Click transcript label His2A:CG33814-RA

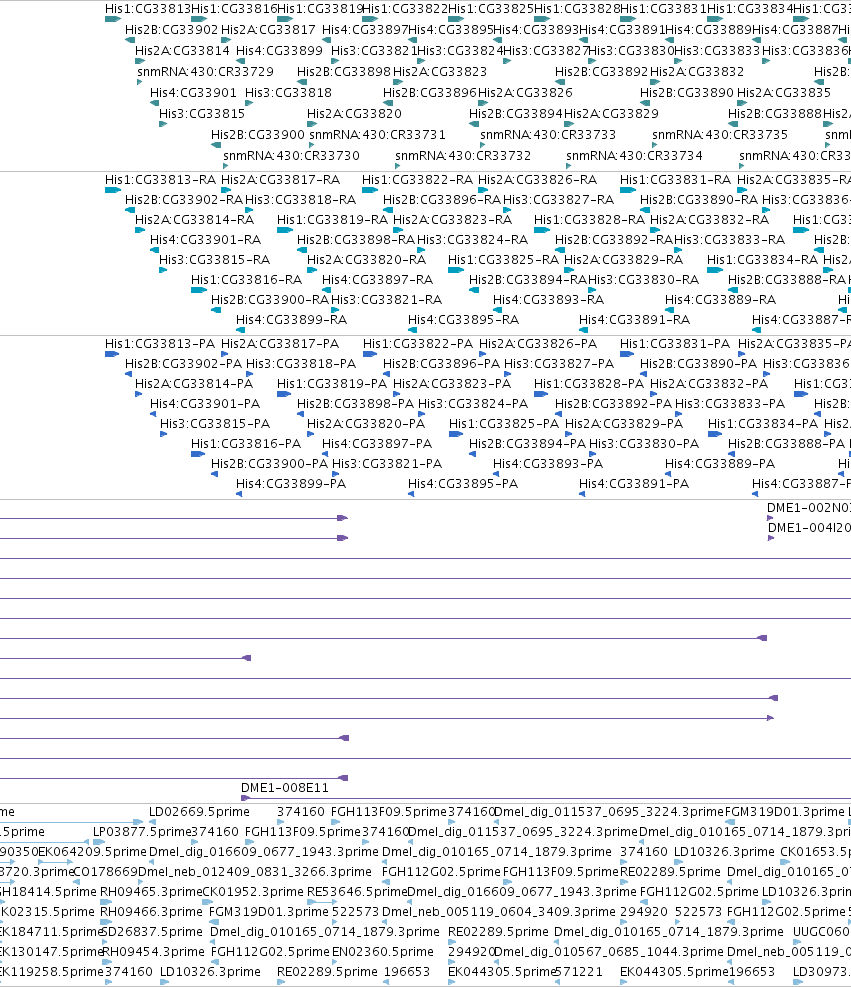point(194,220)
